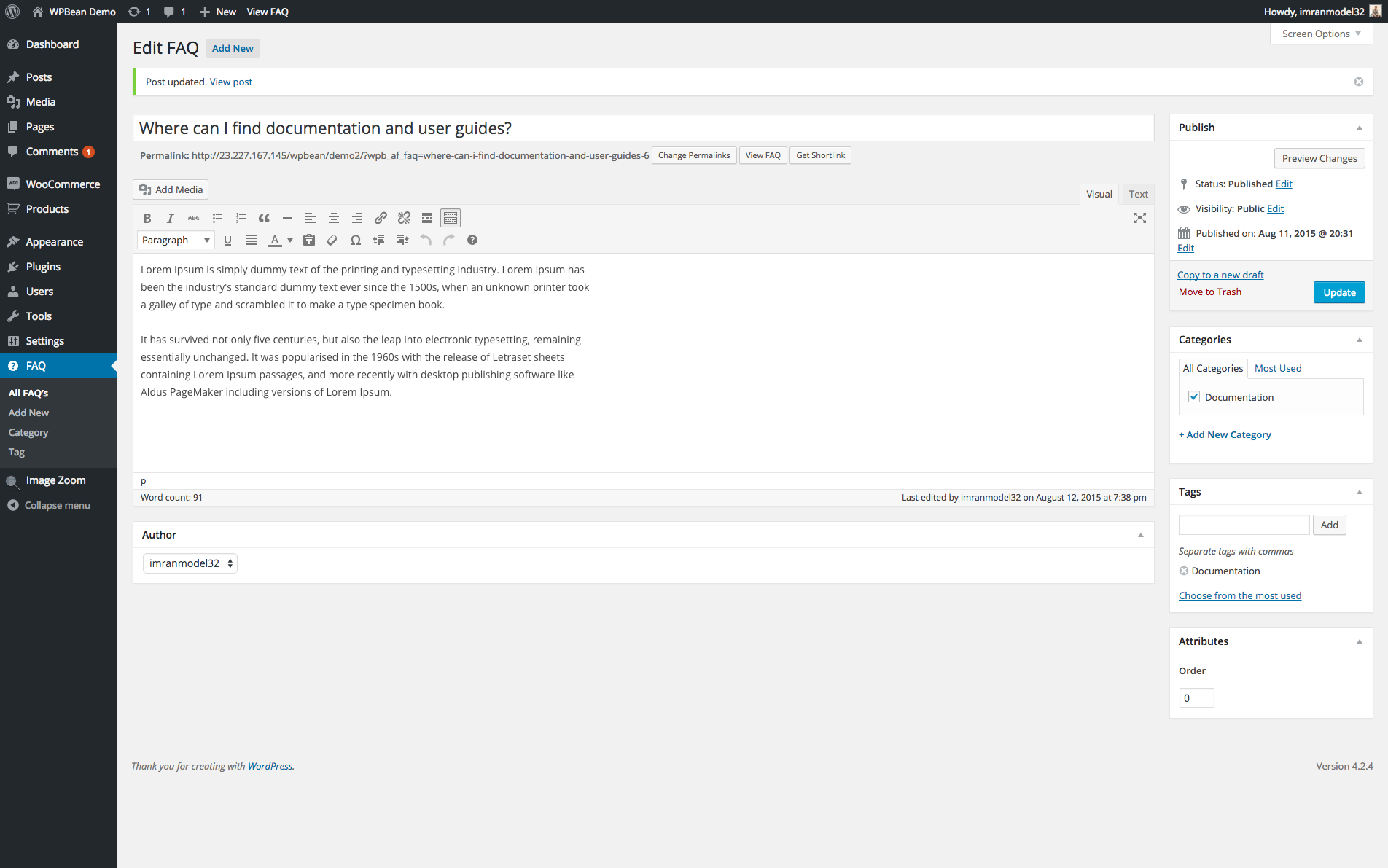Remove the Documentation tag
This screenshot has width=1388, height=868.
pyautogui.click(x=1184, y=571)
